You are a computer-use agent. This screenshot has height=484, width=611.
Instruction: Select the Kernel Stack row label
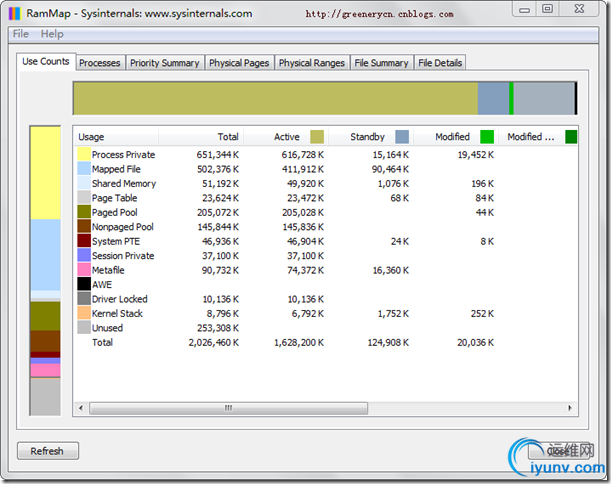point(117,313)
